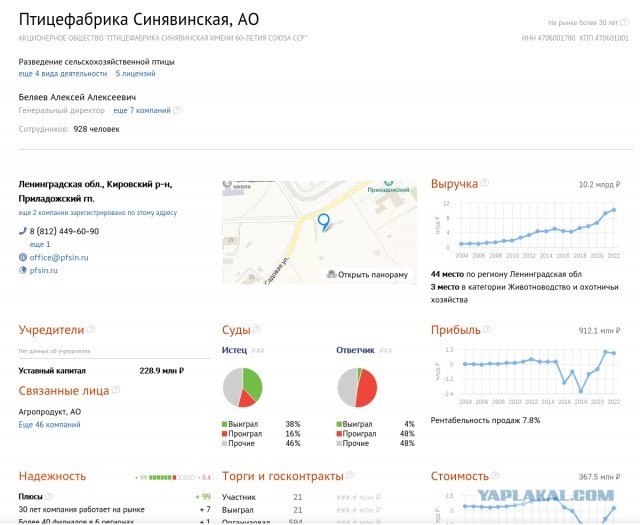This screenshot has height=525, width=640.
Task: Click the red segment of Ответчик pie chart
Action: pyautogui.click(x=367, y=389)
